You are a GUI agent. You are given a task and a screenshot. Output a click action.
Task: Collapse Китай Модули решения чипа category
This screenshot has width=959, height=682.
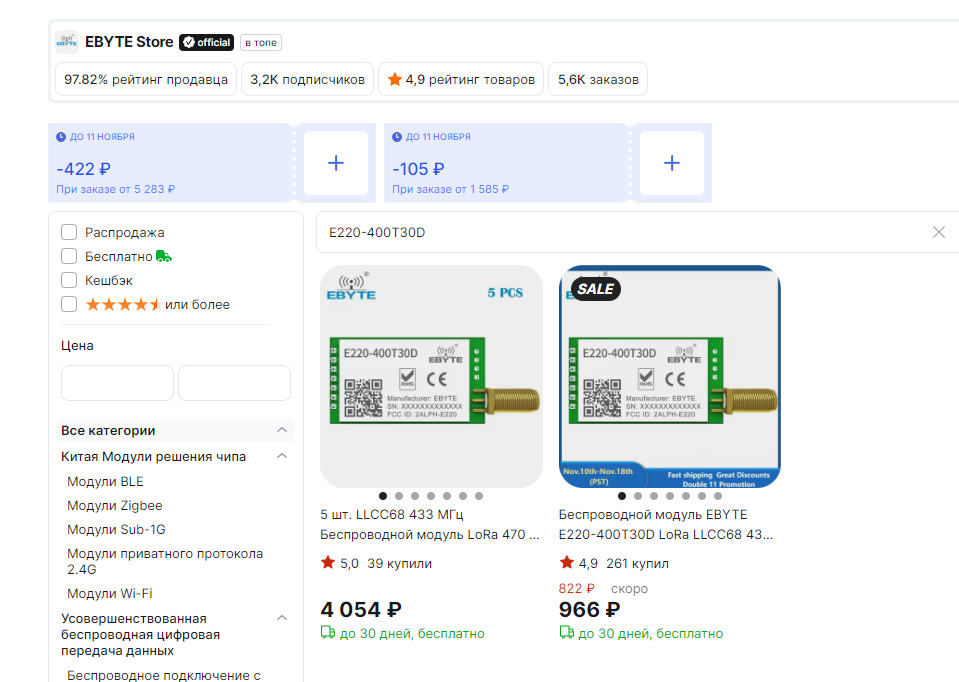(x=282, y=456)
